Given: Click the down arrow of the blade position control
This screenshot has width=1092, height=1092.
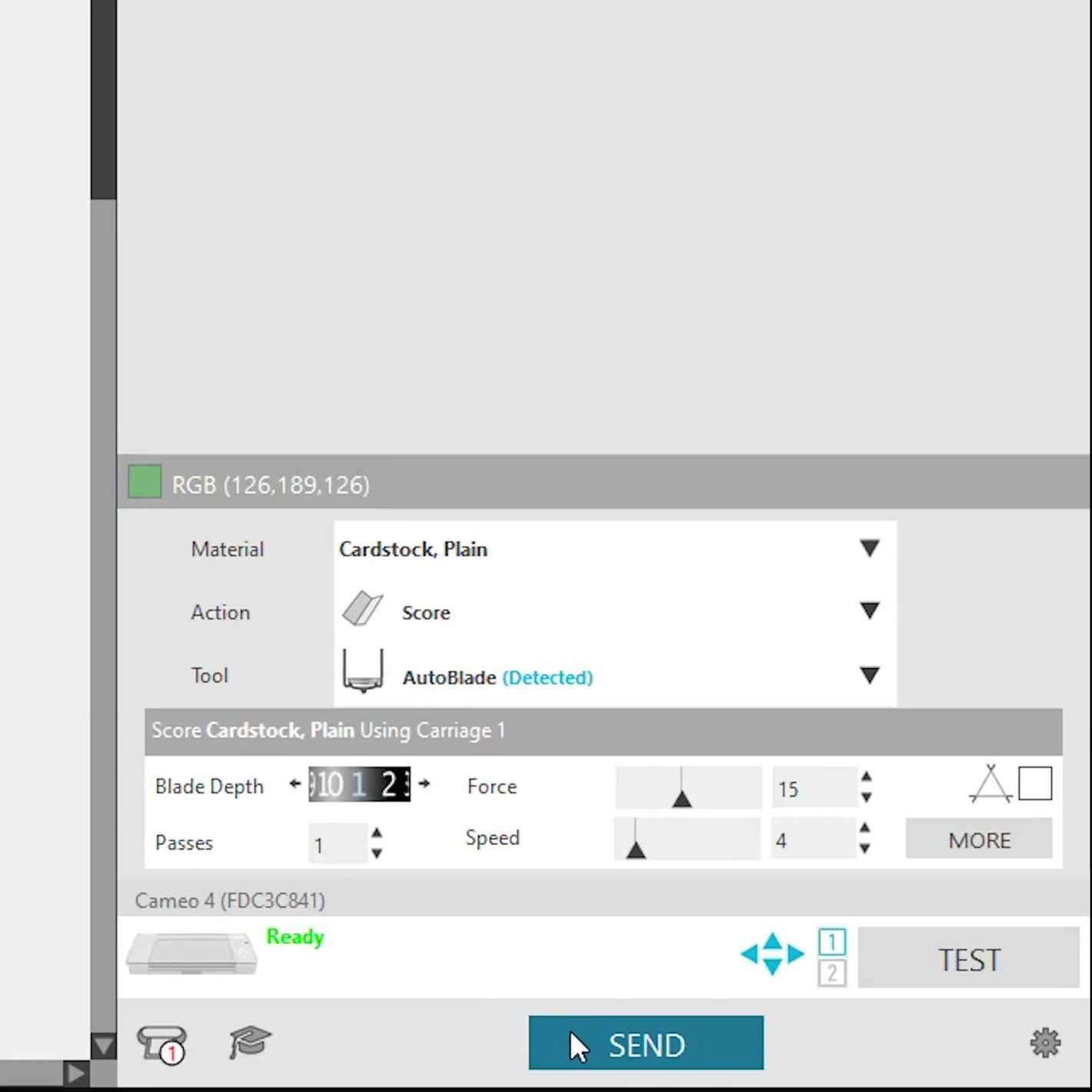Looking at the screenshot, I should click(x=773, y=968).
